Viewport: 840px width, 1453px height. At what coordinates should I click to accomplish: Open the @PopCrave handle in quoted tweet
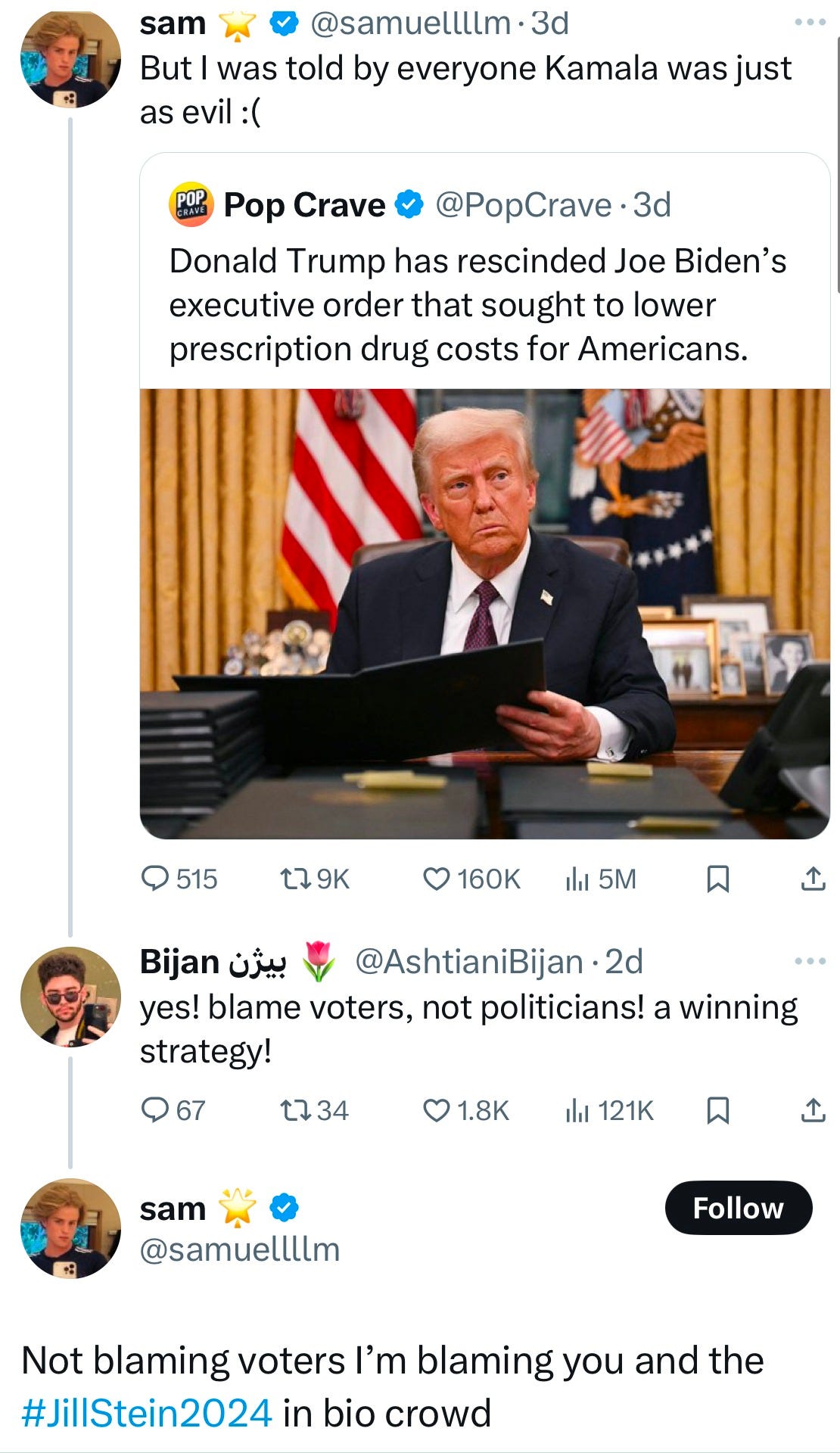pyautogui.click(x=523, y=205)
